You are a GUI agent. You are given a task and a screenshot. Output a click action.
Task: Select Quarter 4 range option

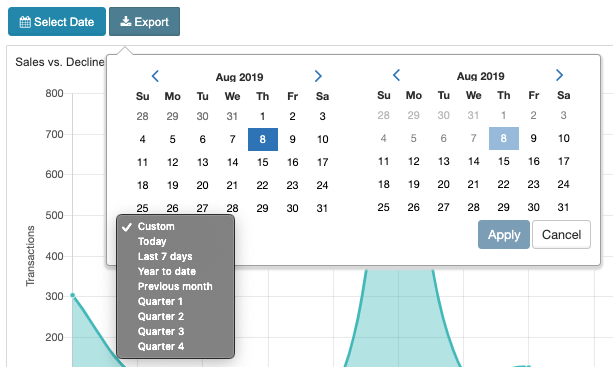click(176, 346)
